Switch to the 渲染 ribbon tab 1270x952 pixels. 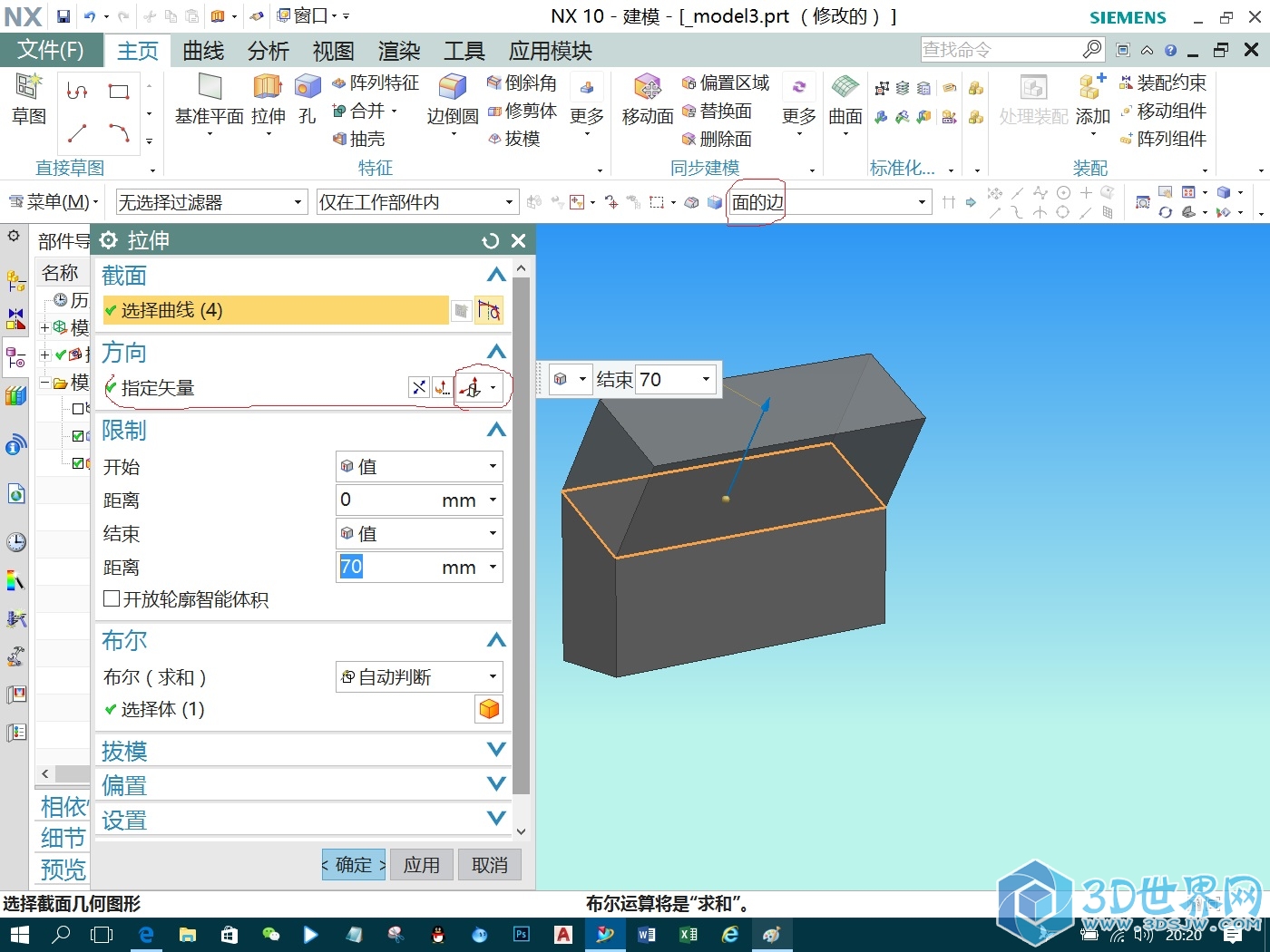(x=399, y=51)
